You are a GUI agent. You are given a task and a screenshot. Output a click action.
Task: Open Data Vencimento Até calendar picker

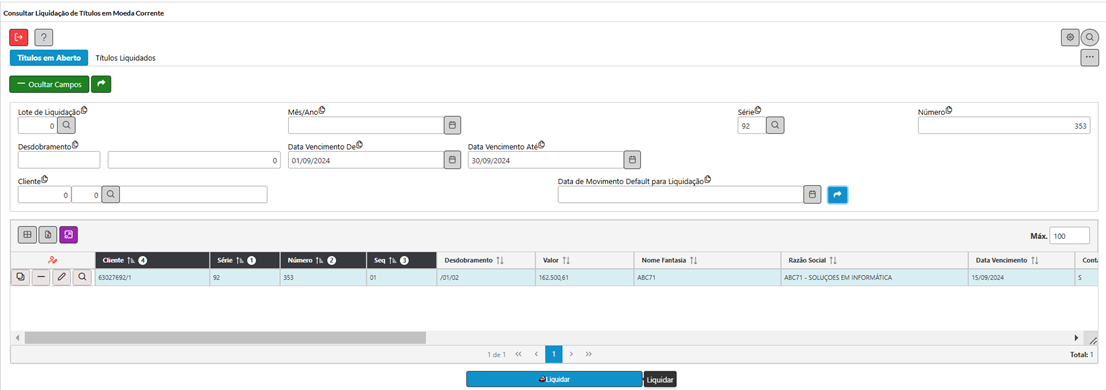633,160
